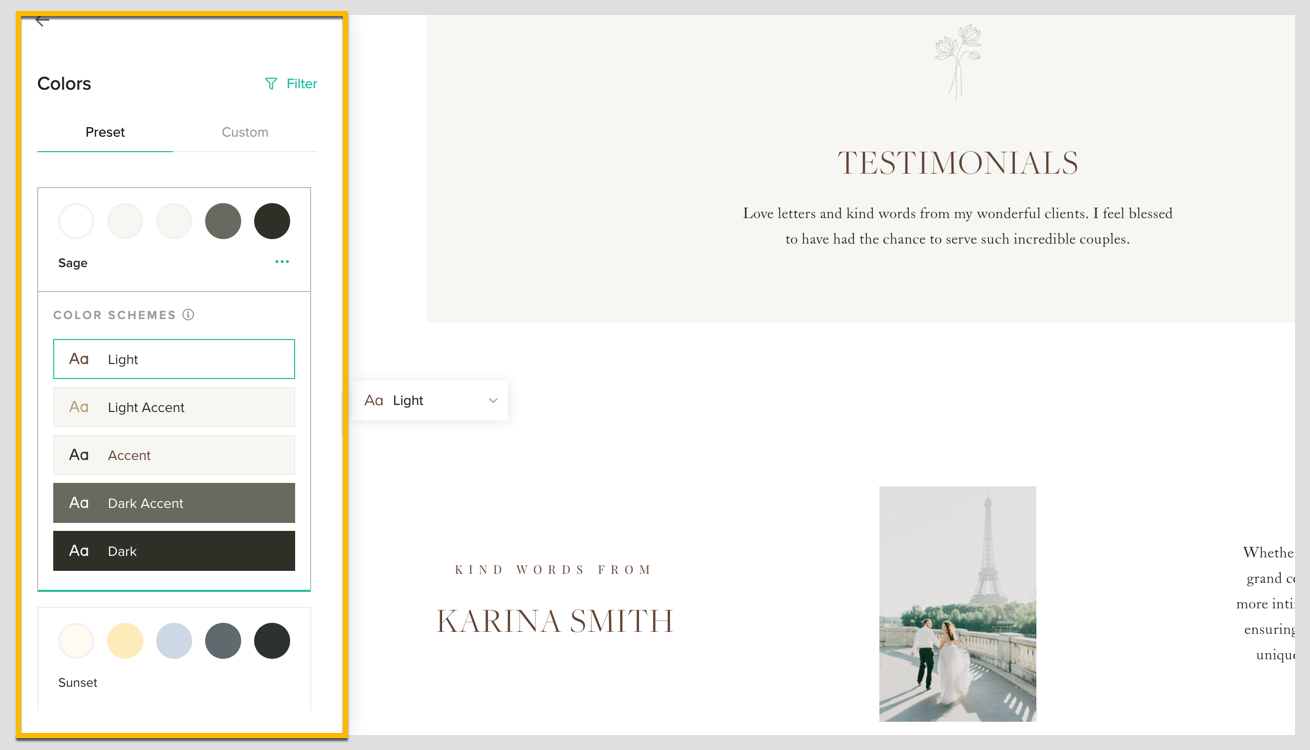
Task: Click the TESTIMONIALS heading
Action: click(958, 163)
